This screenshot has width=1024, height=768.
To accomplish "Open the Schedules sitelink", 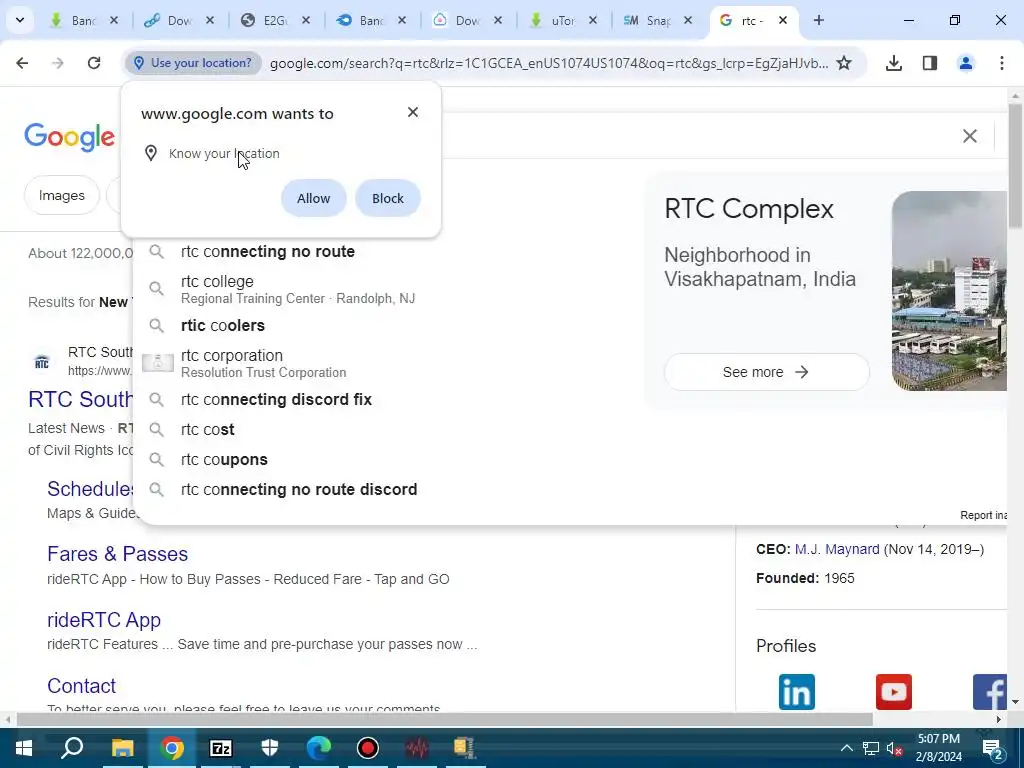I will pos(90,488).
